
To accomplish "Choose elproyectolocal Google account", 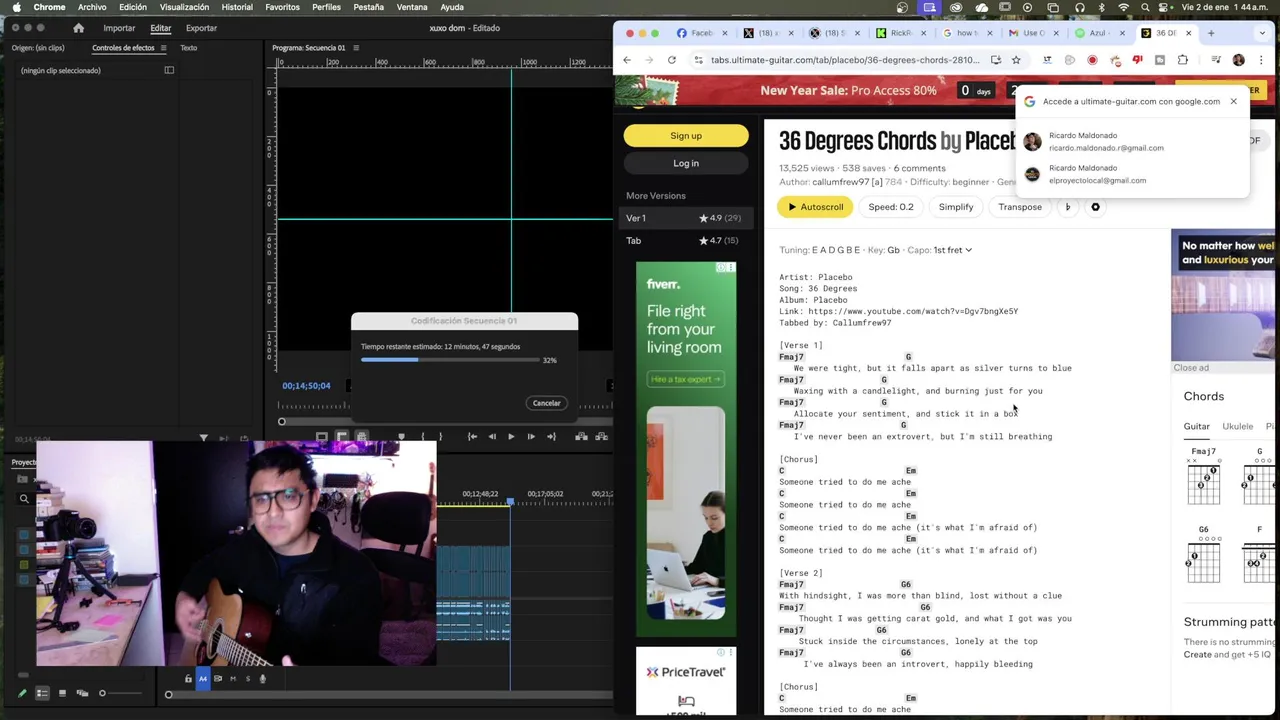I will click(1131, 174).
